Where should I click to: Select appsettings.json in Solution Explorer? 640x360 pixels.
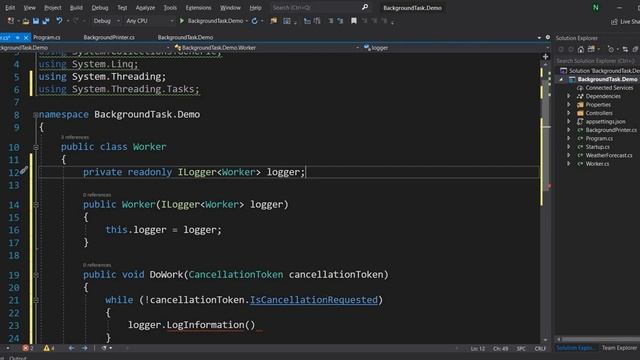605,122
